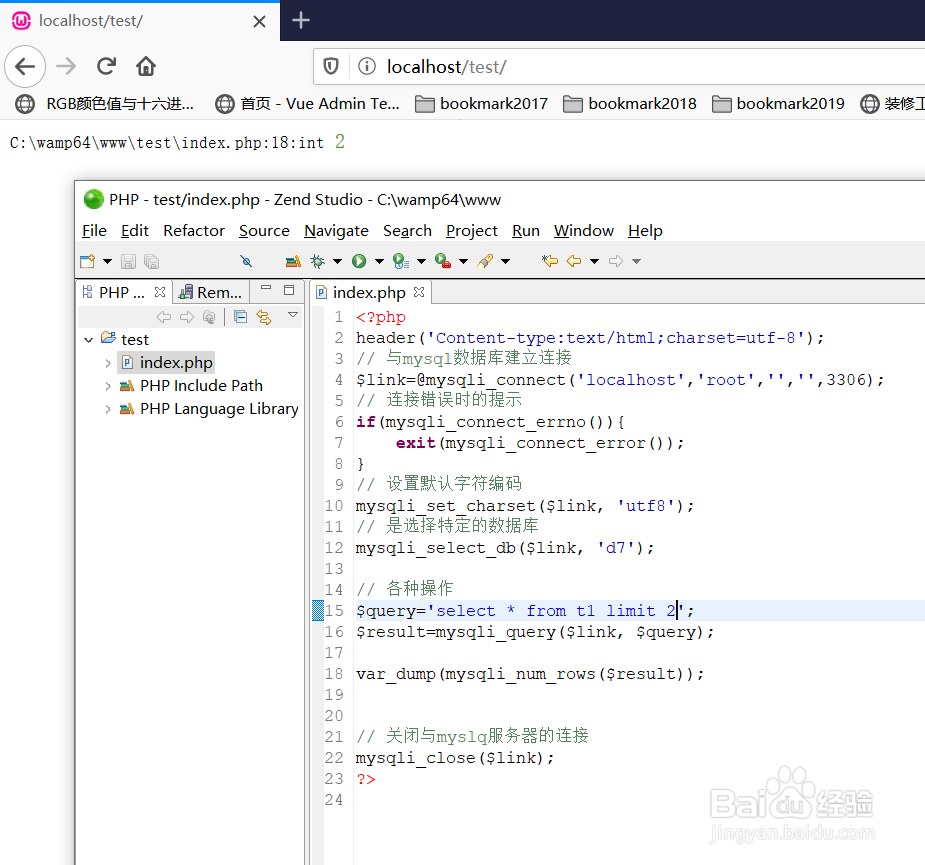
Task: Click the New file icon in Zend Studio toolbar
Action: tap(87, 261)
